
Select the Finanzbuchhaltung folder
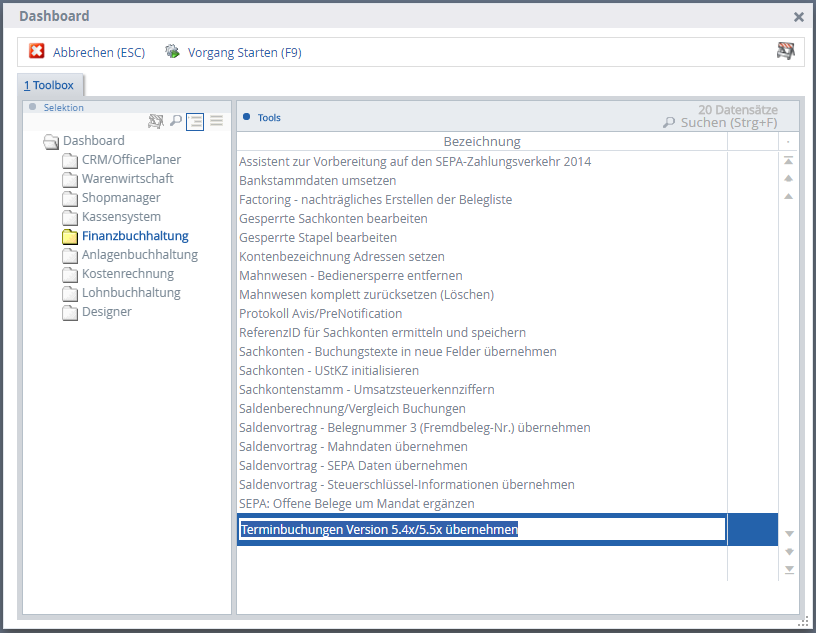(134, 236)
